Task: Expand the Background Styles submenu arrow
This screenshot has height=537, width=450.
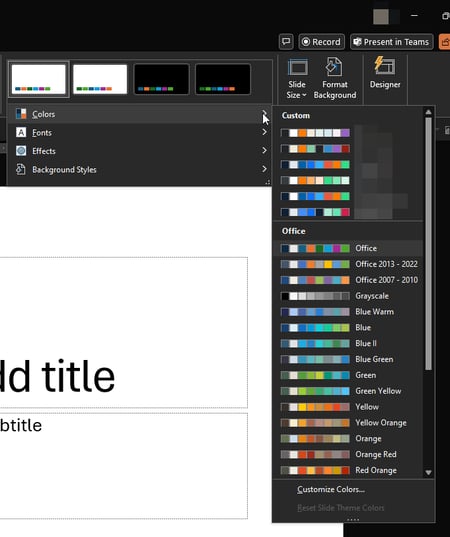Action: click(264, 169)
